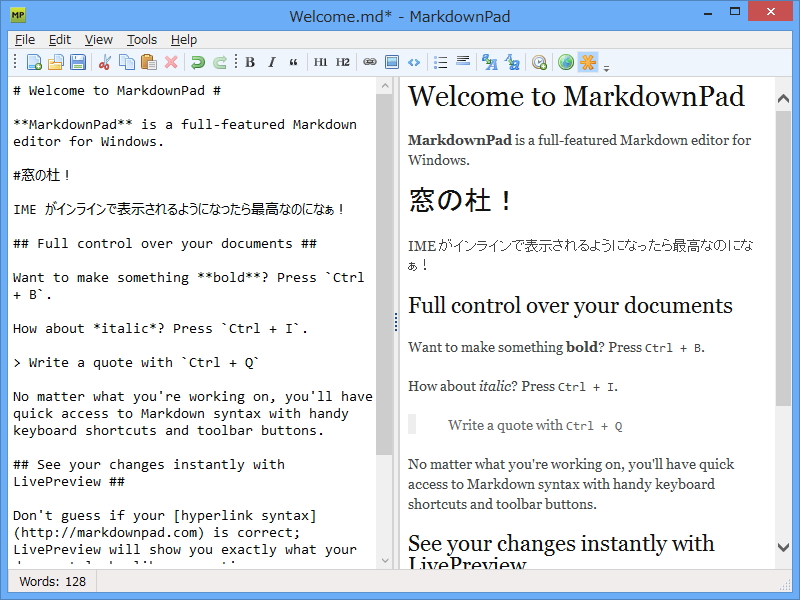The height and width of the screenshot is (600, 800).
Task: Apply italic formatting via the toolbar icon
Action: (x=271, y=62)
